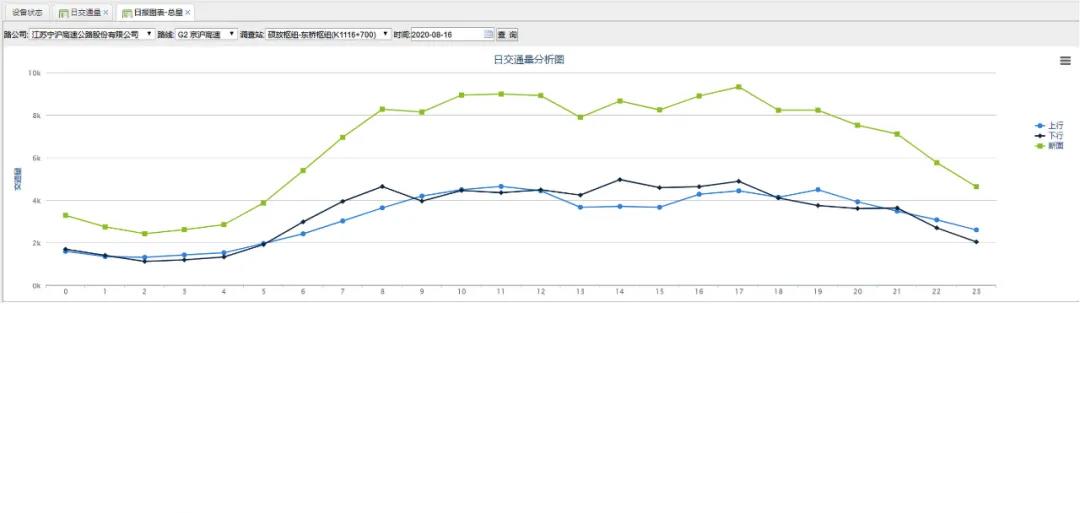Expand the 调查站 station dropdown
The image size is (1080, 513).
pyautogui.click(x=386, y=34)
